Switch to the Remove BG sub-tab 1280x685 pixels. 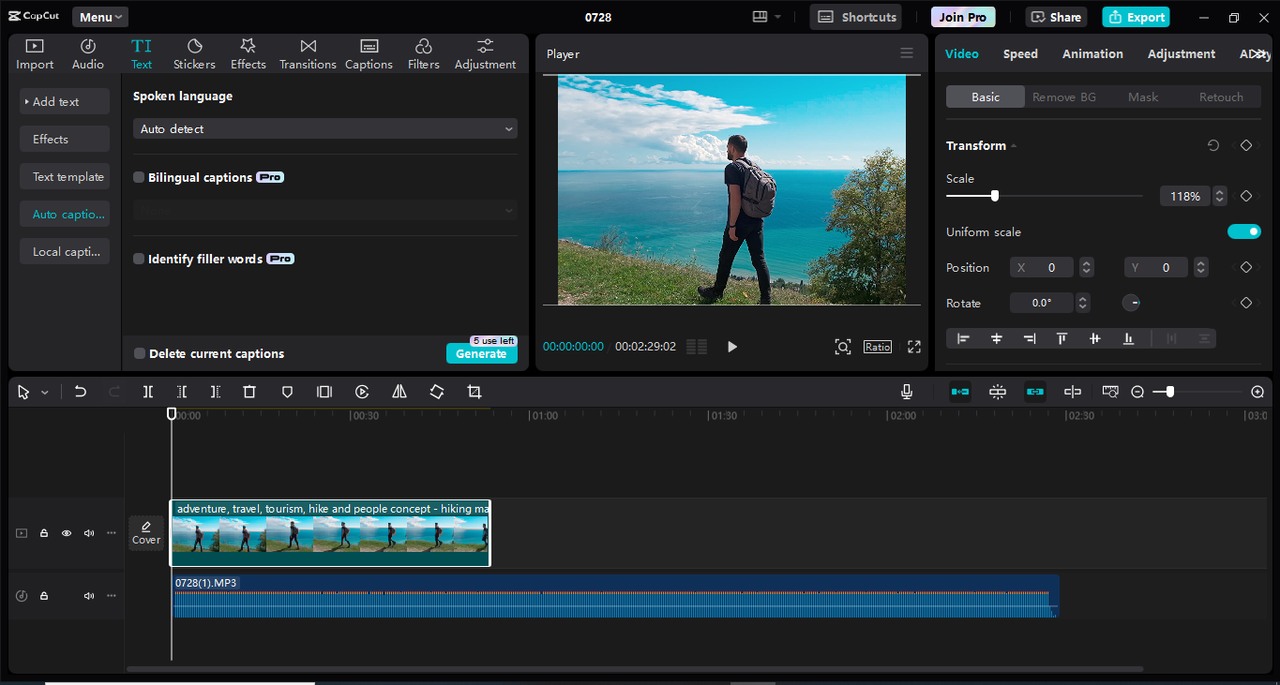pos(1064,97)
